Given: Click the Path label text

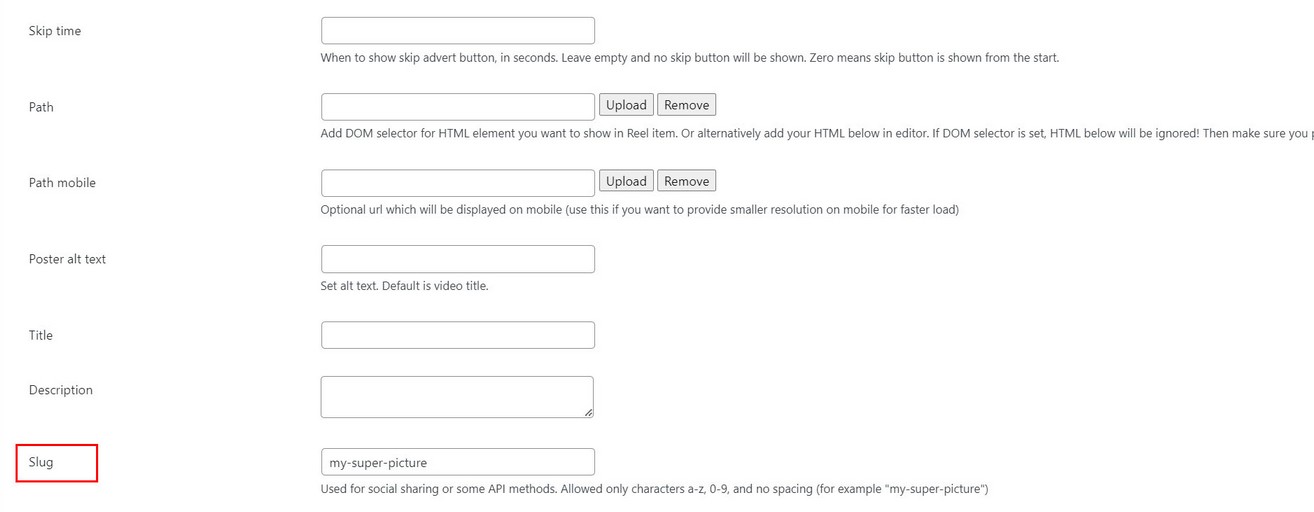Looking at the screenshot, I should point(41,107).
